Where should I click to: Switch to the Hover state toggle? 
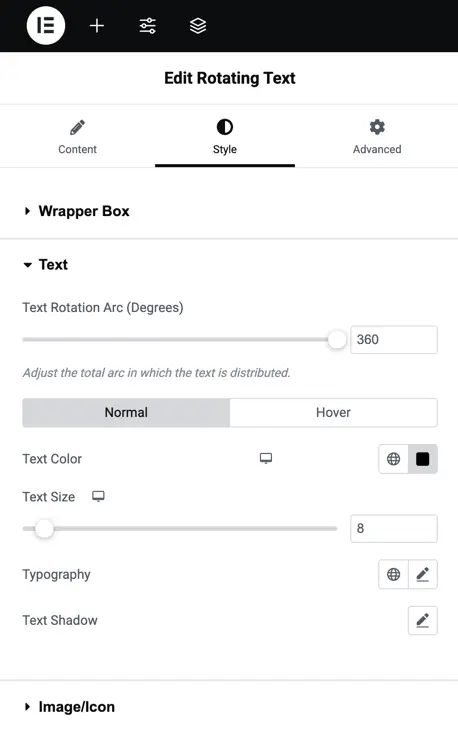[x=334, y=412]
